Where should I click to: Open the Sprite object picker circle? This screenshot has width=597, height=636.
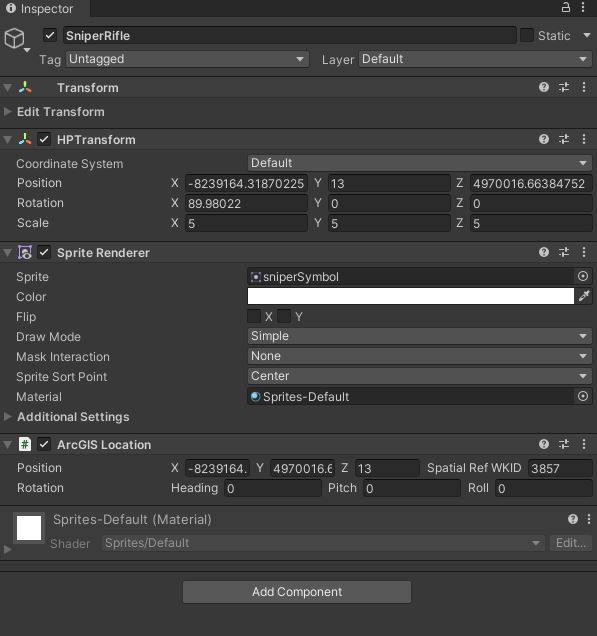583,276
